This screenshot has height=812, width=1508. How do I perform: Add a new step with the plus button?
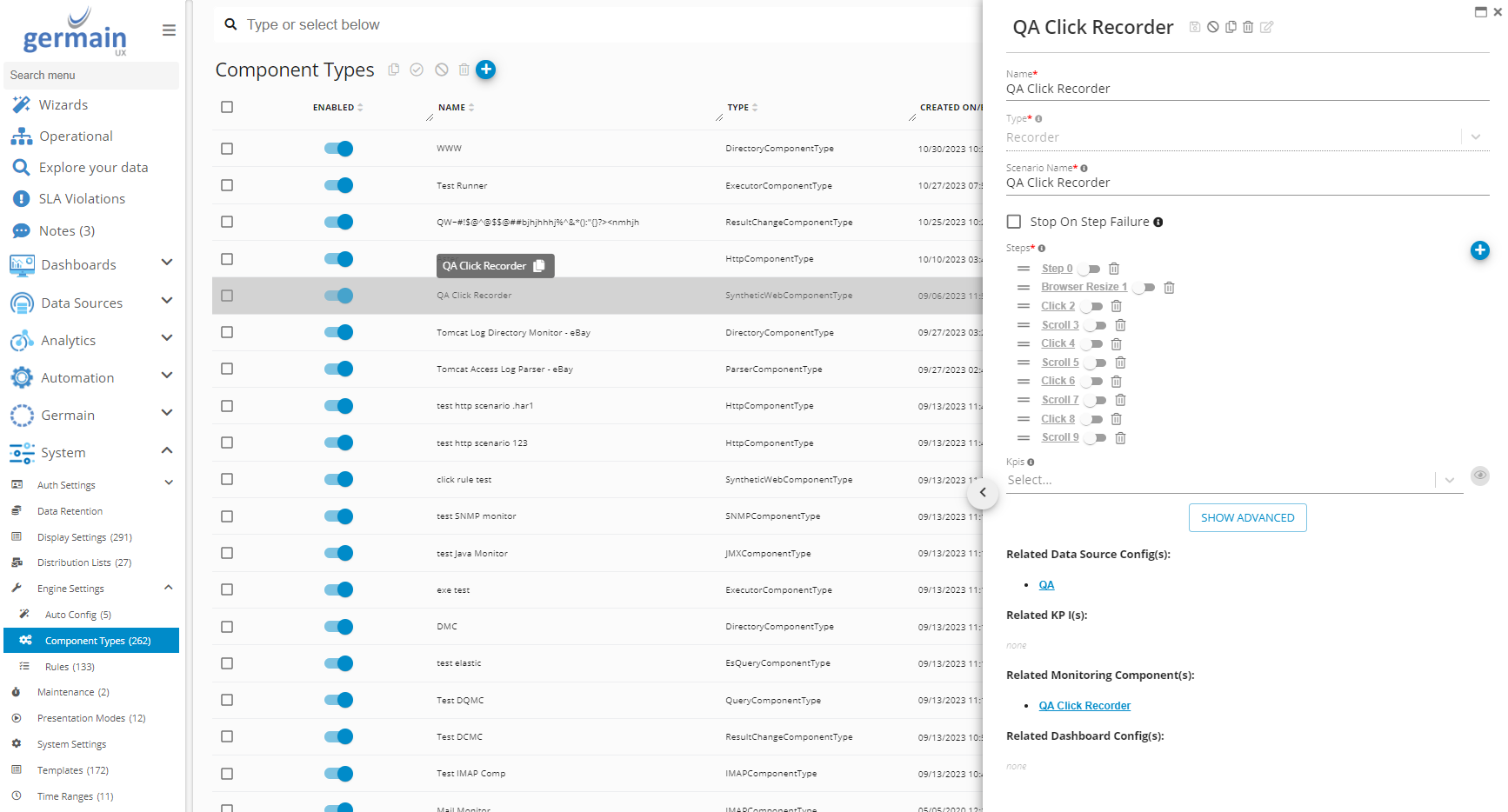pos(1479,250)
